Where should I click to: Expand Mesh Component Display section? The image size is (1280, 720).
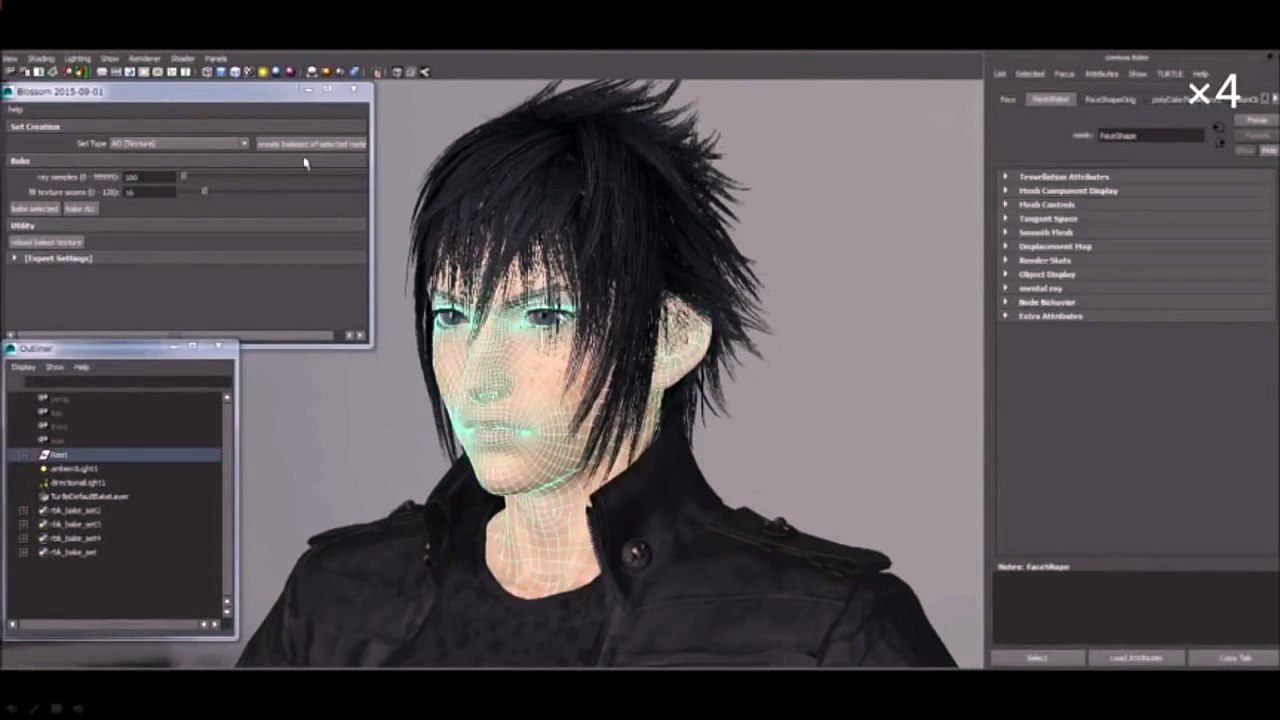point(1006,191)
